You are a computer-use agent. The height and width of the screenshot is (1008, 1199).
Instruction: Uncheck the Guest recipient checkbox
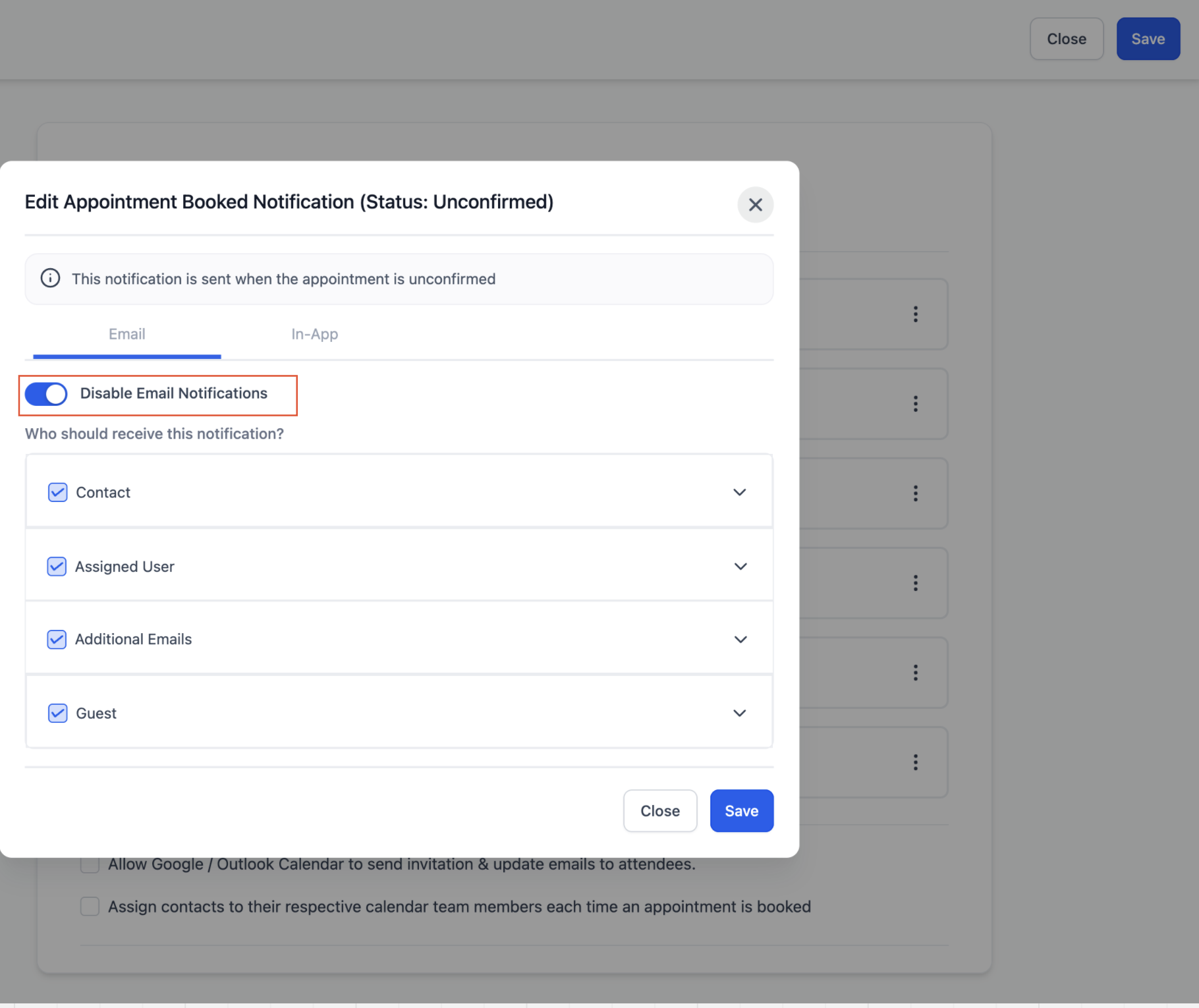coord(58,713)
